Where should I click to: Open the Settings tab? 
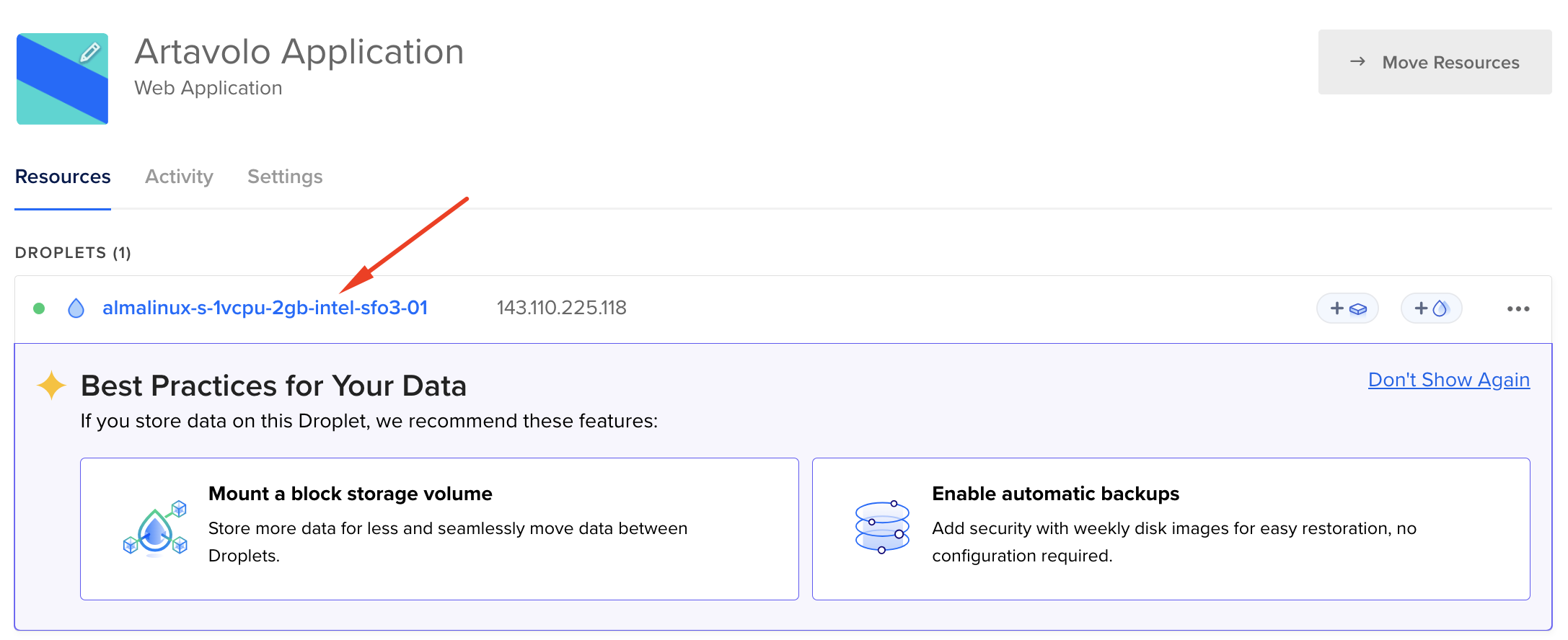pos(285,177)
